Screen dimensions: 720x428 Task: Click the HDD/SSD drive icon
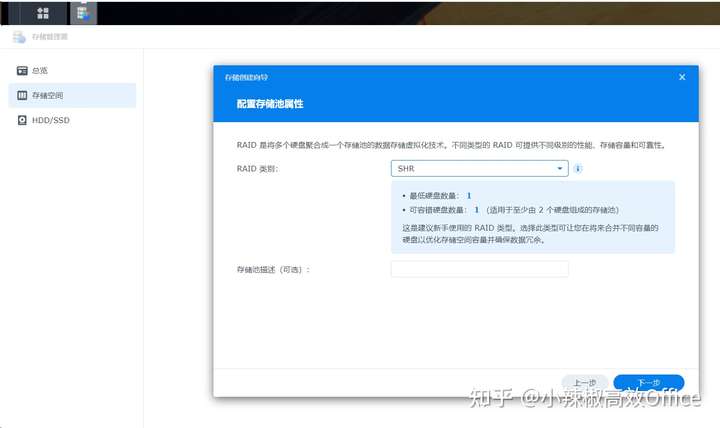22,120
